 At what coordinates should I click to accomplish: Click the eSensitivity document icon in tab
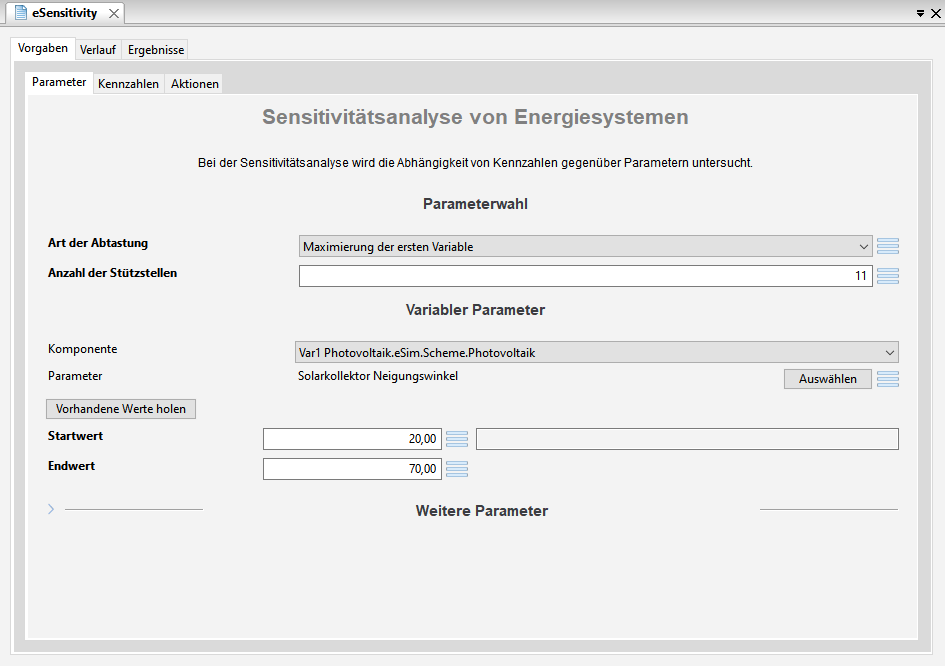coord(20,13)
